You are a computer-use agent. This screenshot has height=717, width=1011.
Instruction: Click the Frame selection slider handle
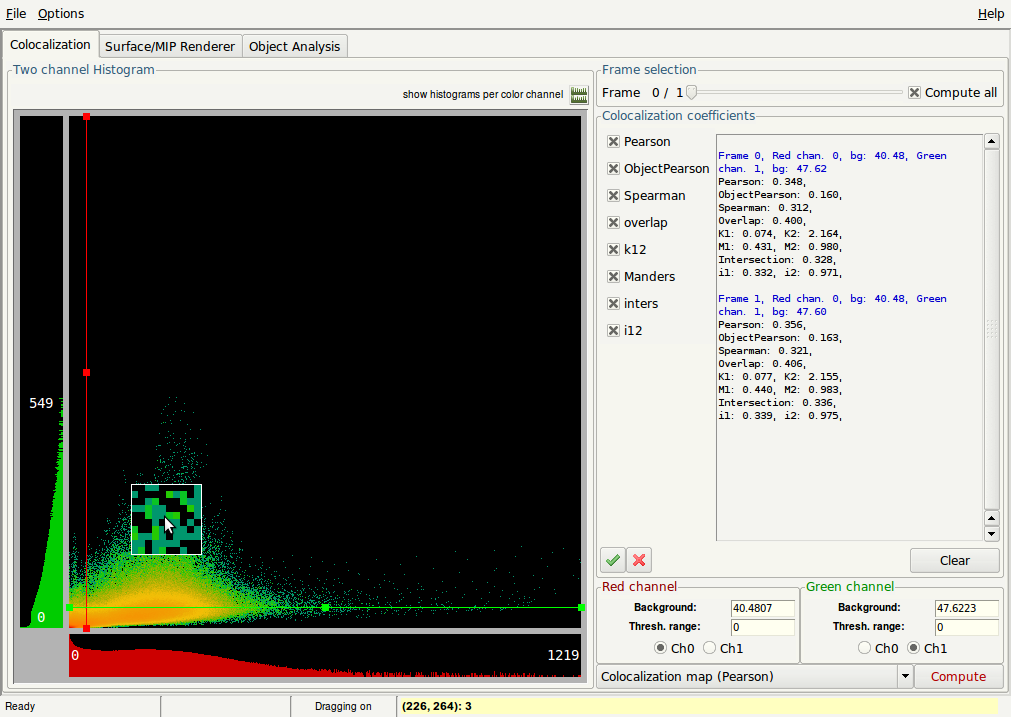click(x=690, y=93)
